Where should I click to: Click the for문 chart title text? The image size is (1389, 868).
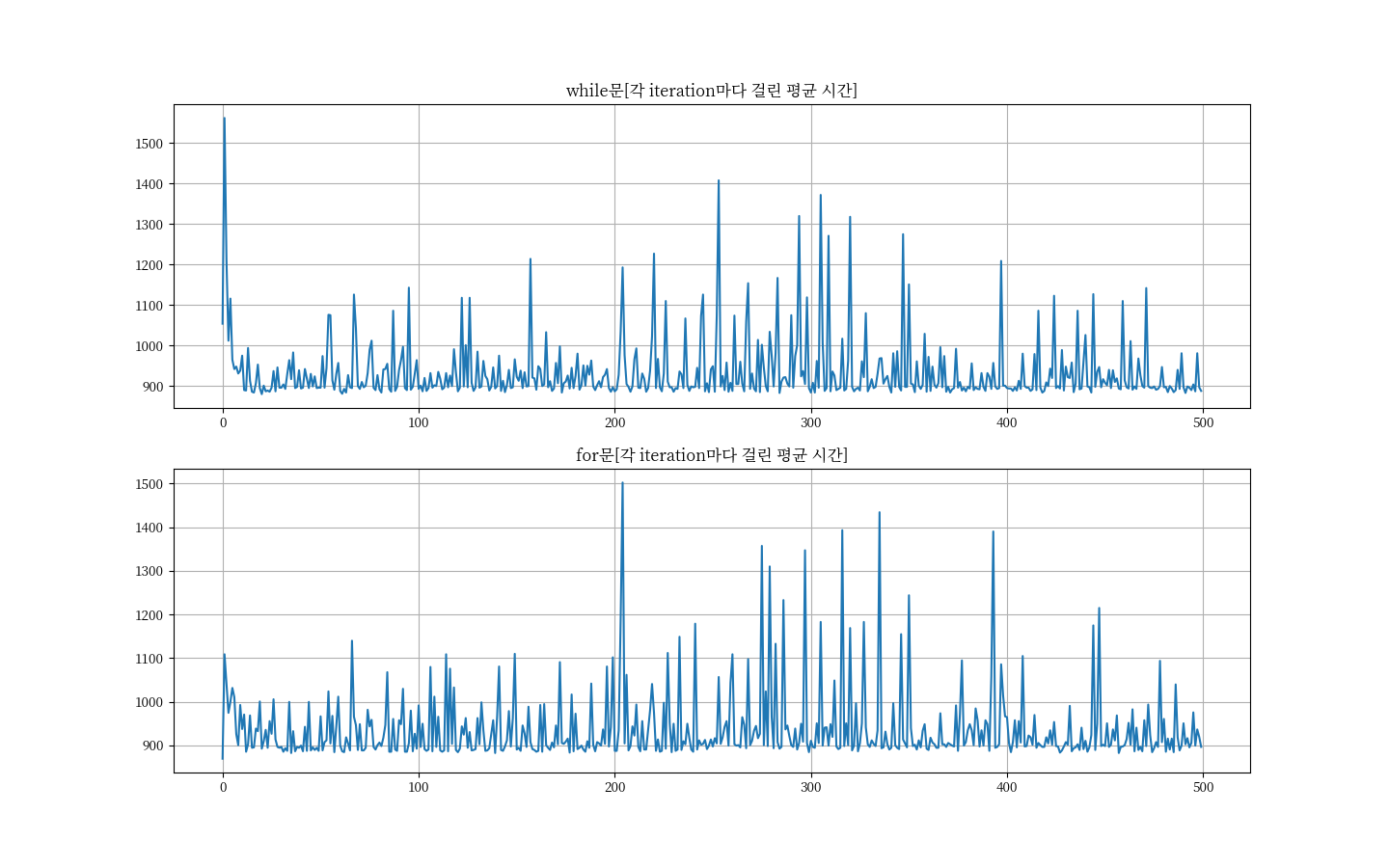(x=712, y=455)
